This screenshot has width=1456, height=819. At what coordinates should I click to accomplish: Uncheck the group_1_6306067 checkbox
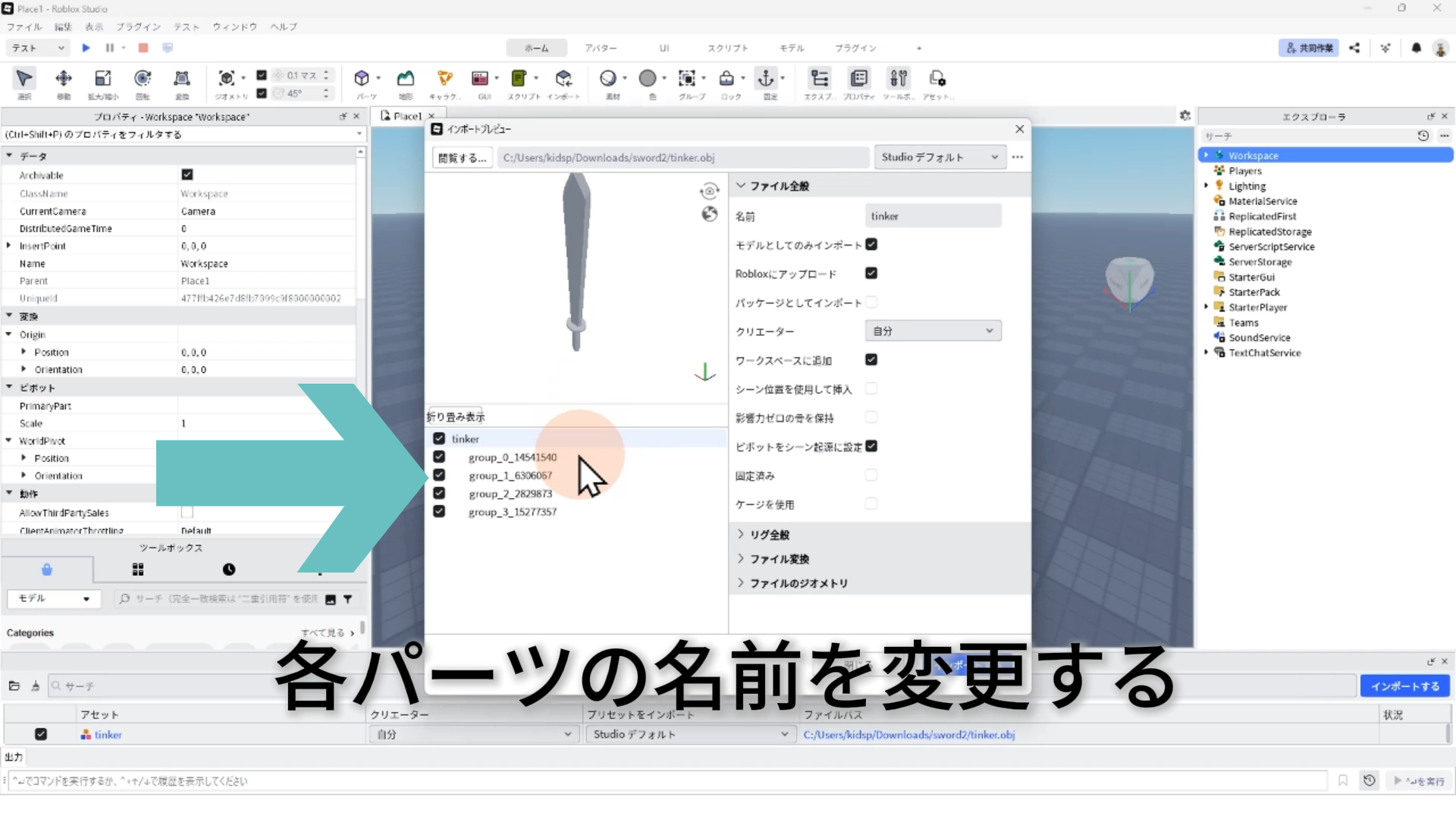tap(439, 475)
